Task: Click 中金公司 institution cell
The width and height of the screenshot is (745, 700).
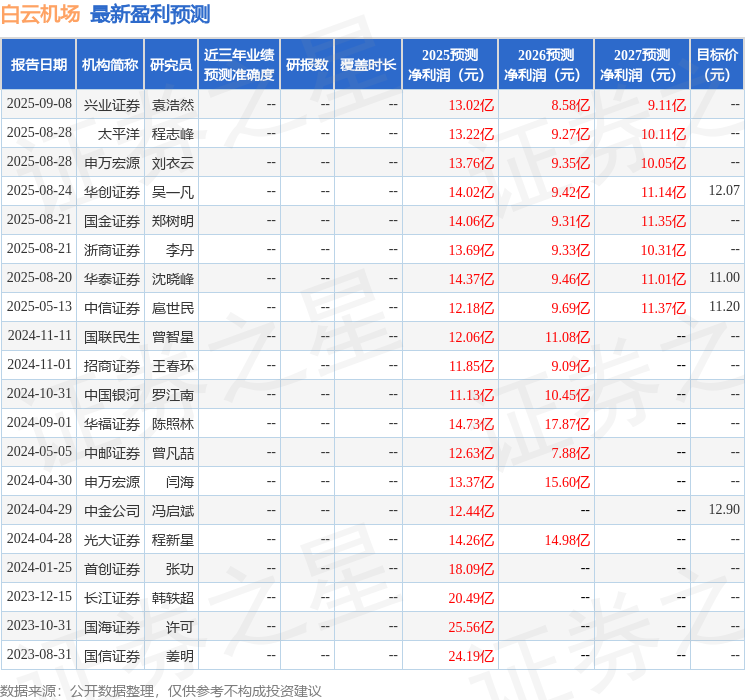Action: pos(112,511)
